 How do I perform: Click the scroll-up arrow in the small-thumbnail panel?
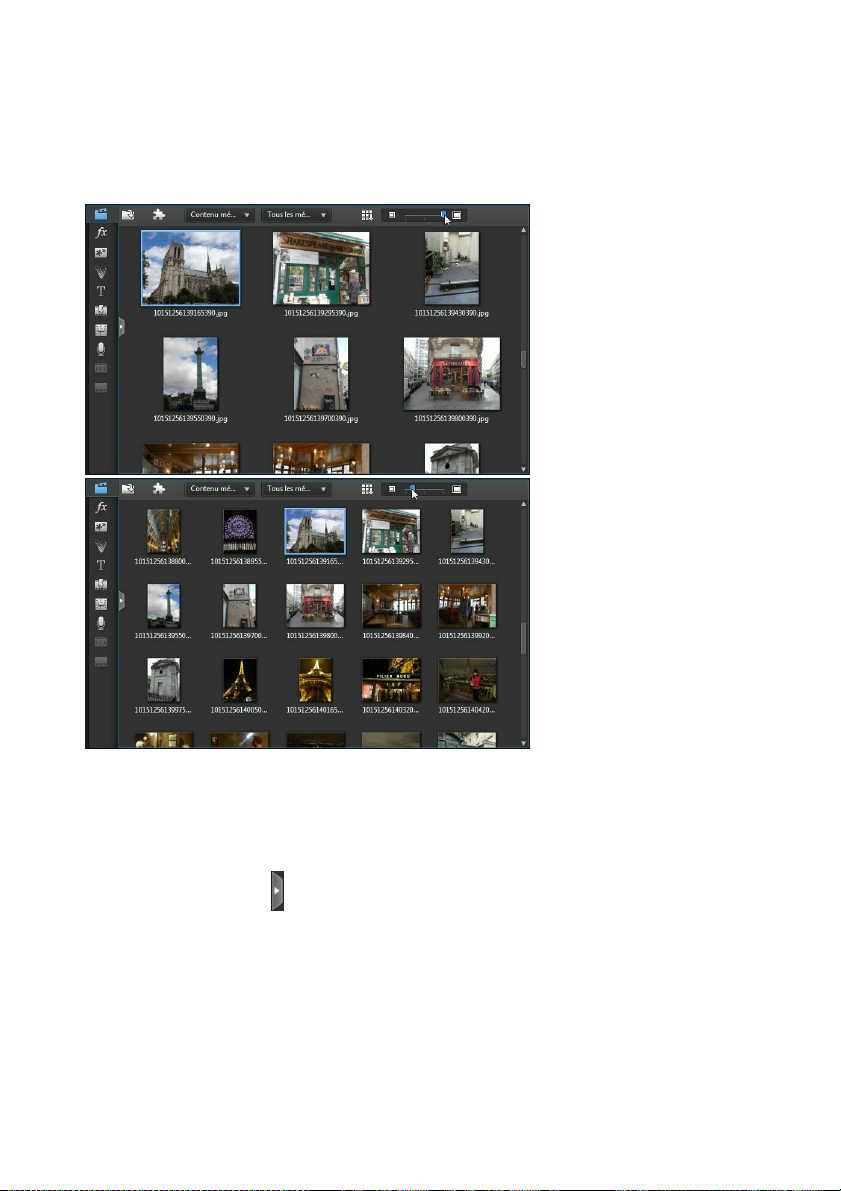[x=523, y=504]
